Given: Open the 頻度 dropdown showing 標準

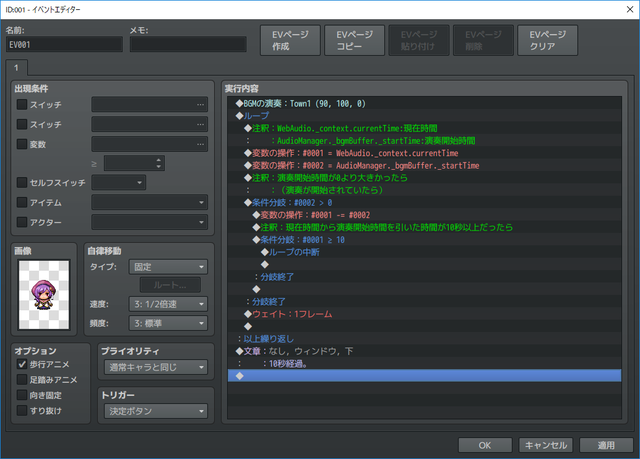Looking at the screenshot, I should click(168, 323).
